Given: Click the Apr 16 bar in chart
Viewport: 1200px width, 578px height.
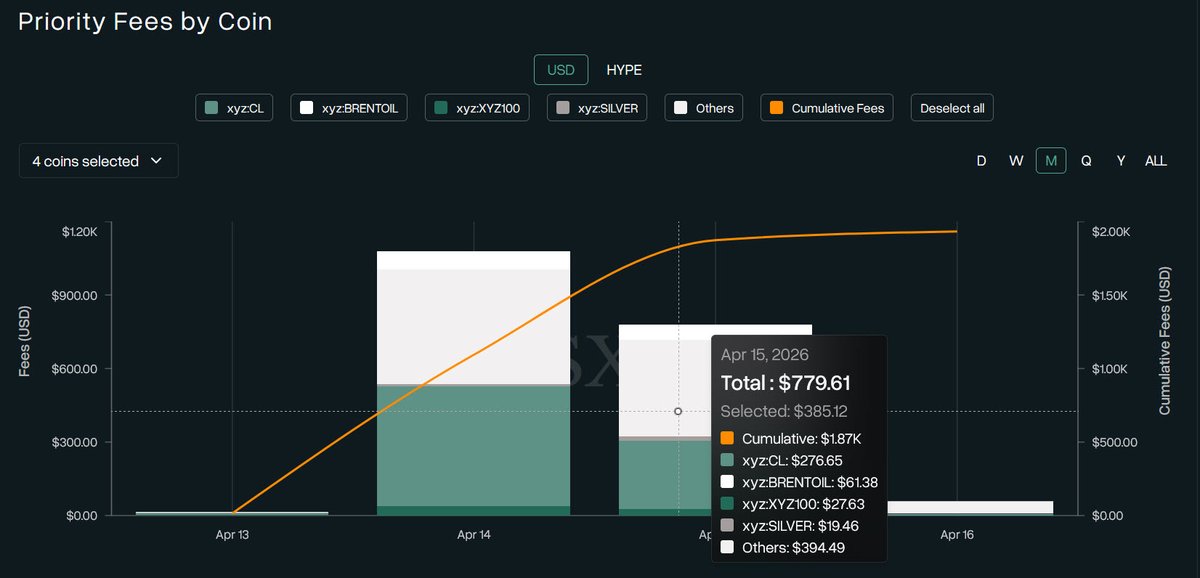Looking at the screenshot, I should [957, 508].
